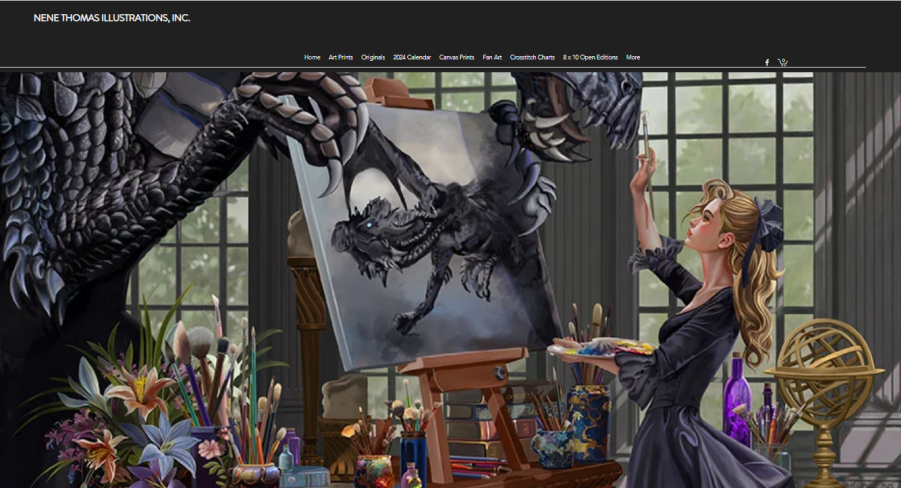The width and height of the screenshot is (901, 488).
Task: Expand the More menu
Action: pyautogui.click(x=633, y=57)
